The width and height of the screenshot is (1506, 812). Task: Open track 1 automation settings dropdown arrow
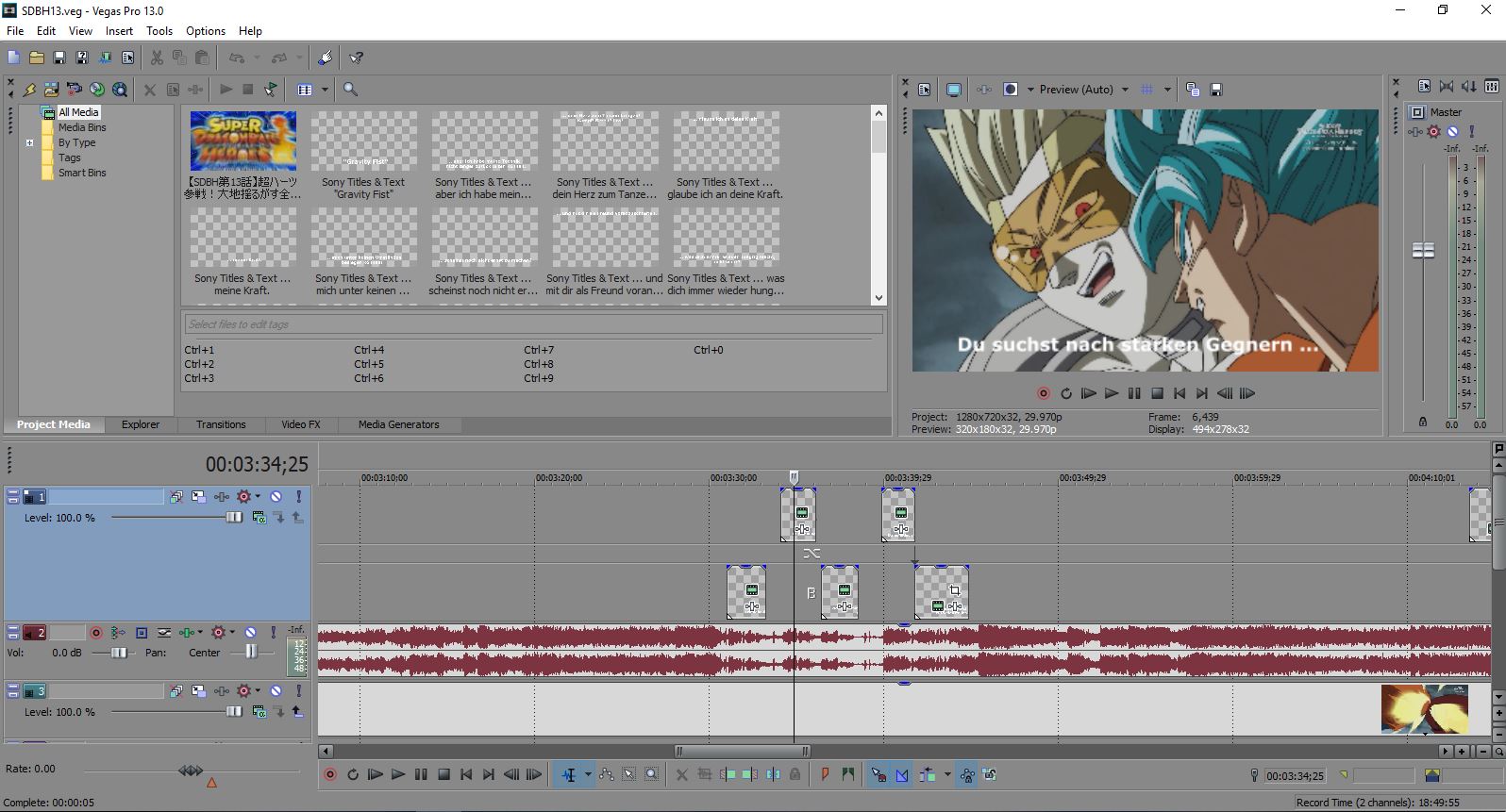click(257, 496)
